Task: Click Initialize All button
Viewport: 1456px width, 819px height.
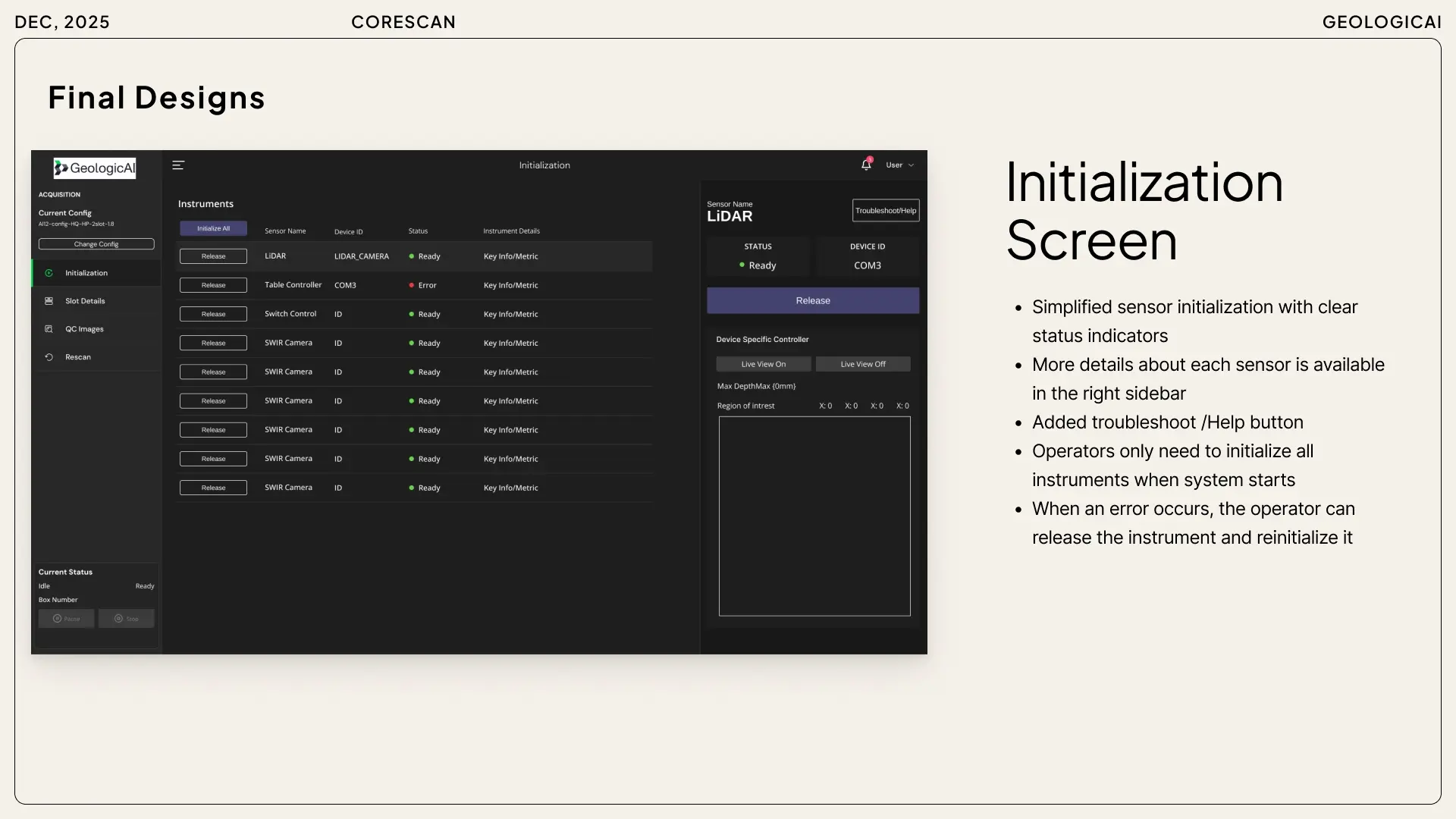Action: (x=213, y=228)
